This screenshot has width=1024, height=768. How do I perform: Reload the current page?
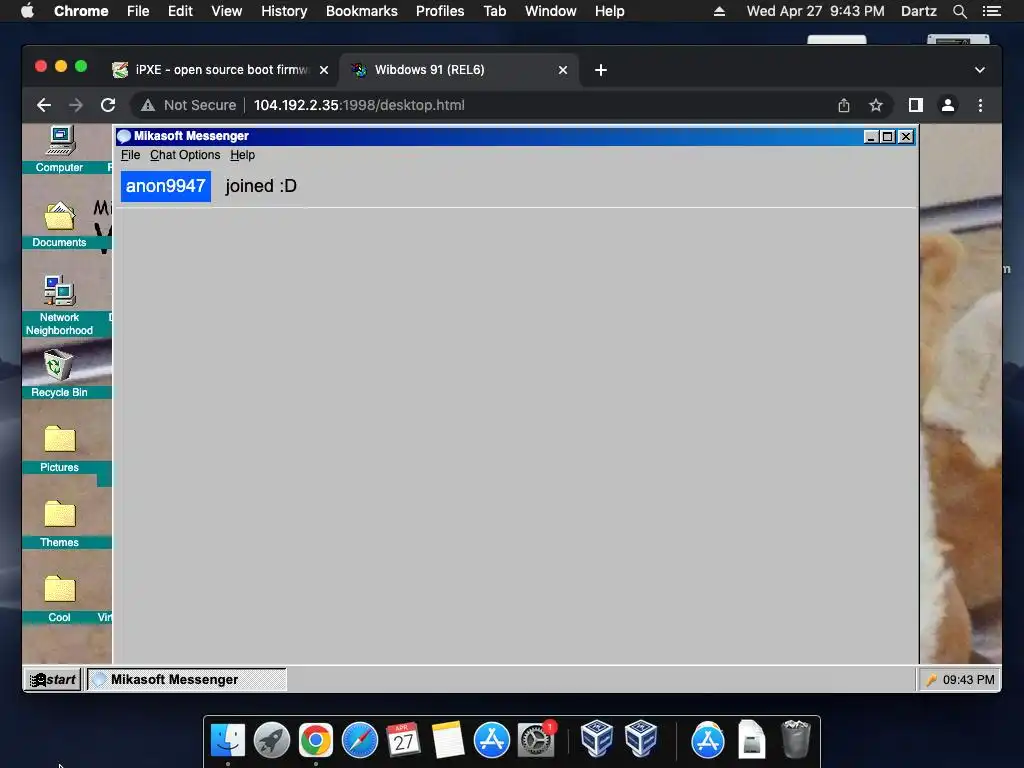[x=108, y=105]
